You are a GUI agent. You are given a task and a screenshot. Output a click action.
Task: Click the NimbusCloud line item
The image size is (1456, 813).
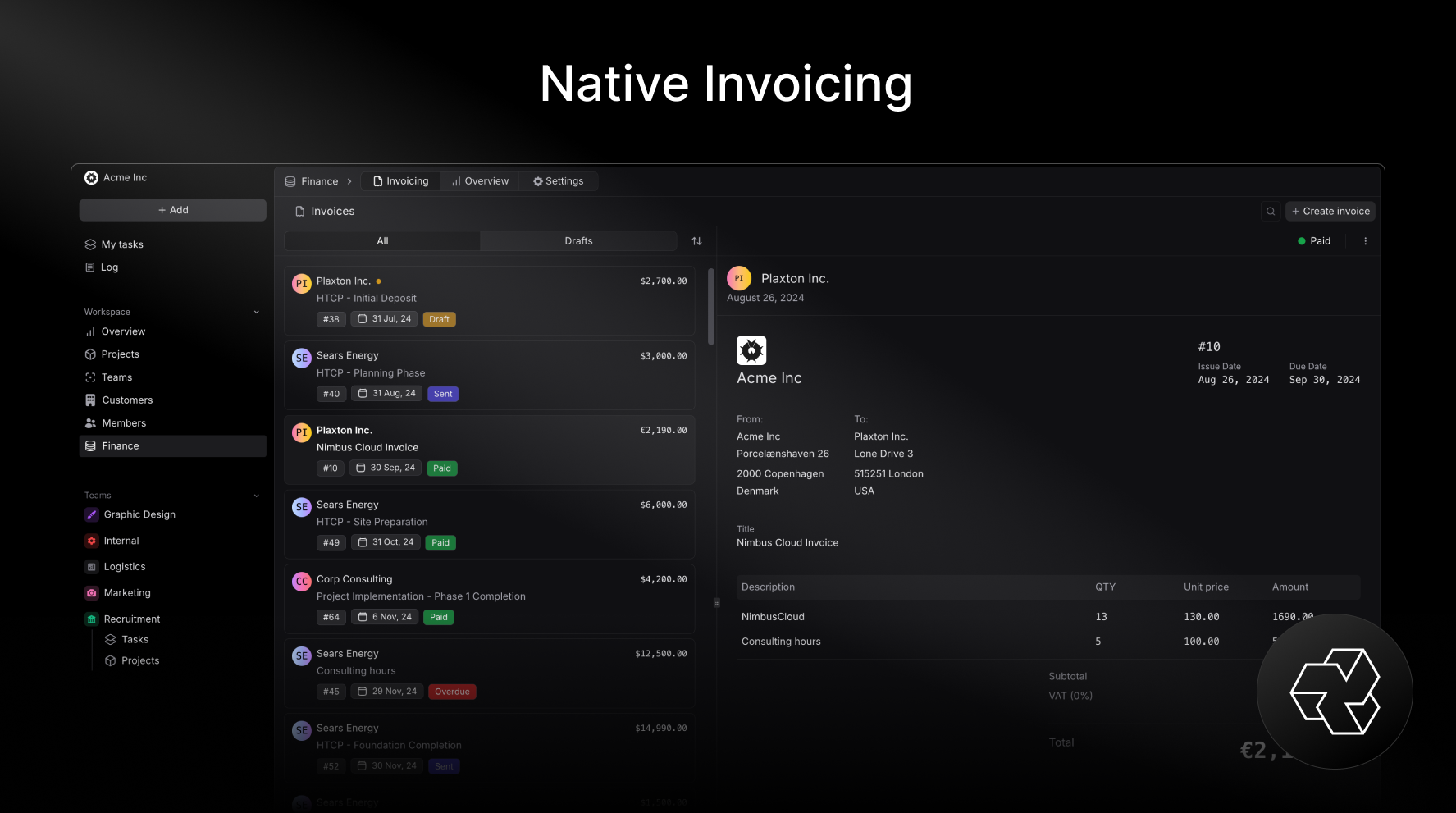click(x=773, y=617)
